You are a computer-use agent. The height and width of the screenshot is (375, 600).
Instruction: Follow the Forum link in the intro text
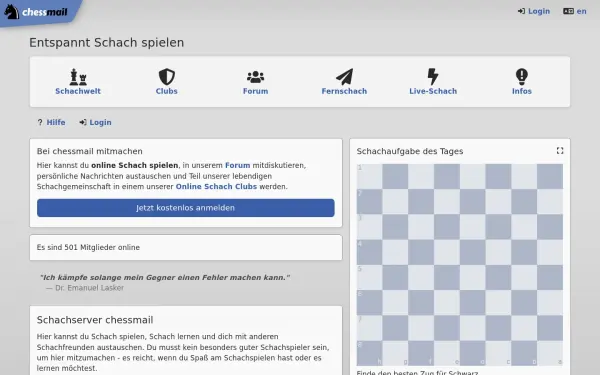(237, 165)
